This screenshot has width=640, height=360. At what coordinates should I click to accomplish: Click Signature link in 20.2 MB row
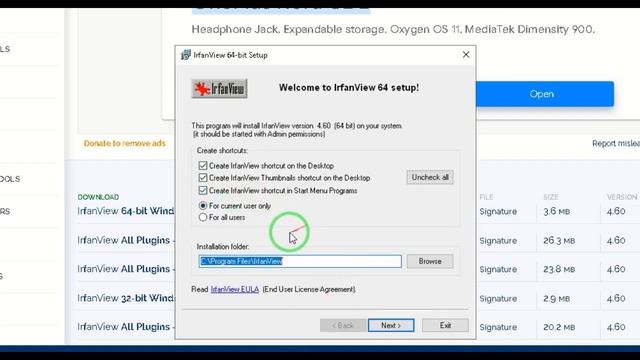pos(498,327)
